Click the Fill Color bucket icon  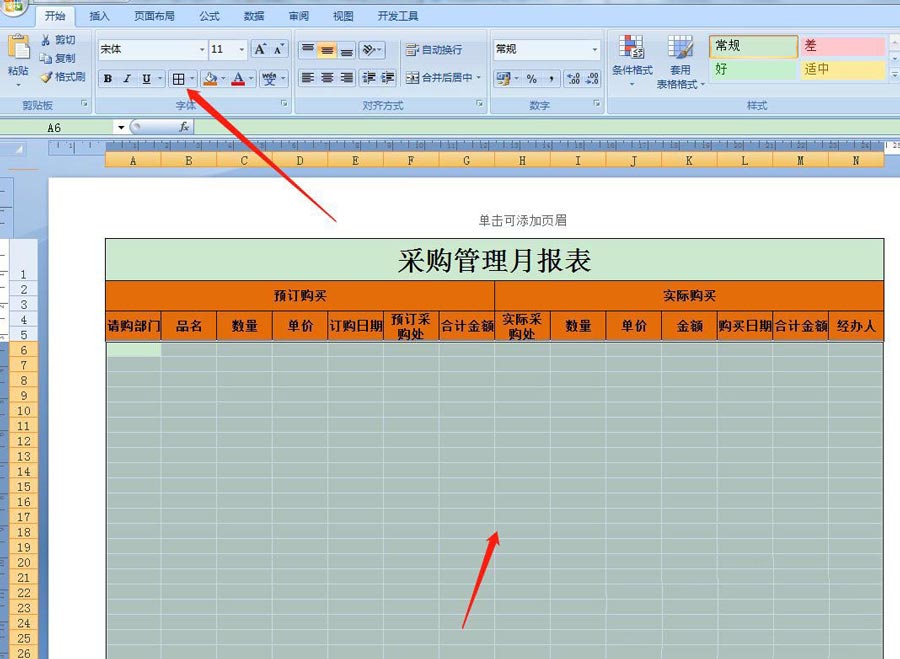210,78
